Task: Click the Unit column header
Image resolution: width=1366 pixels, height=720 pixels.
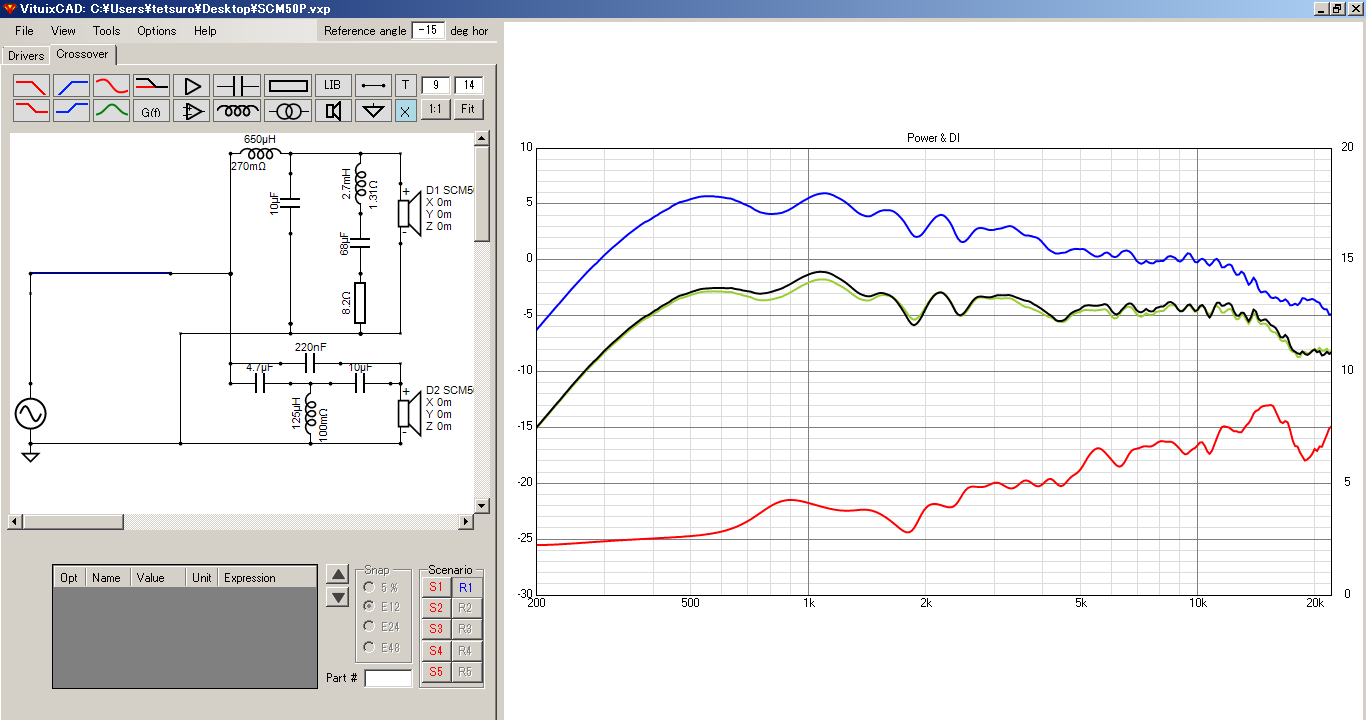Action: coord(203,577)
